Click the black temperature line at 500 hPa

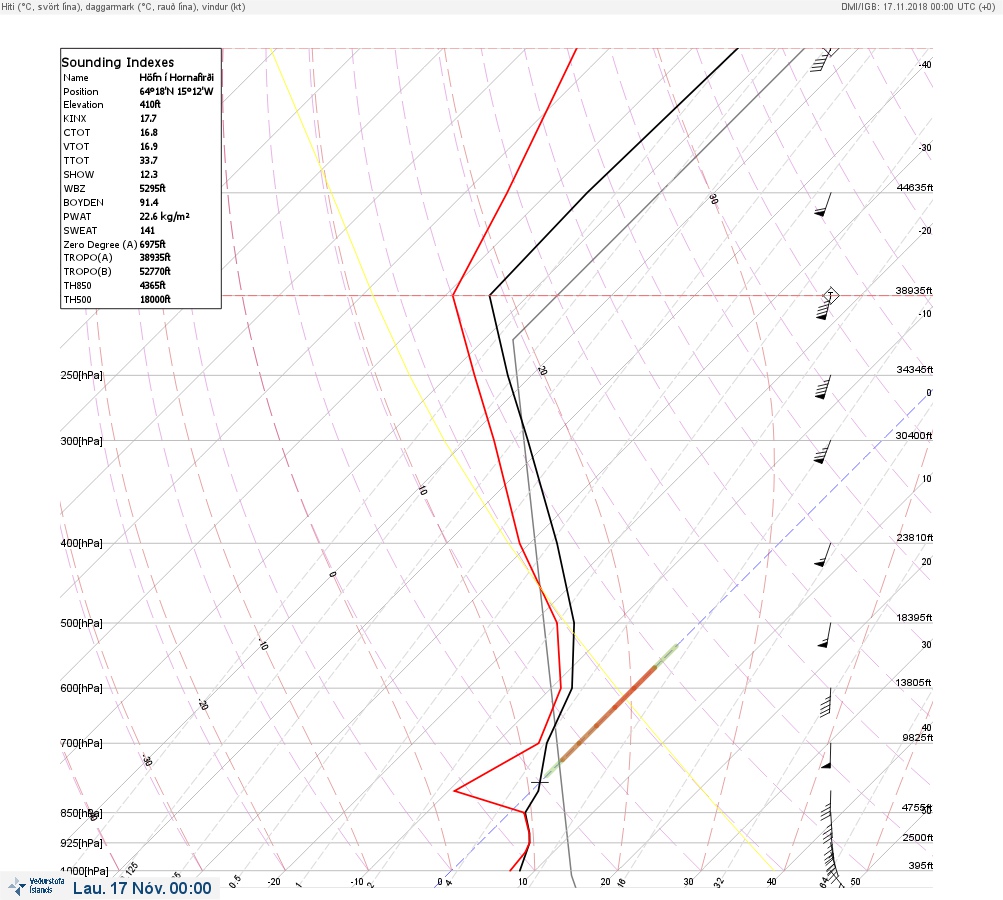pos(574,623)
